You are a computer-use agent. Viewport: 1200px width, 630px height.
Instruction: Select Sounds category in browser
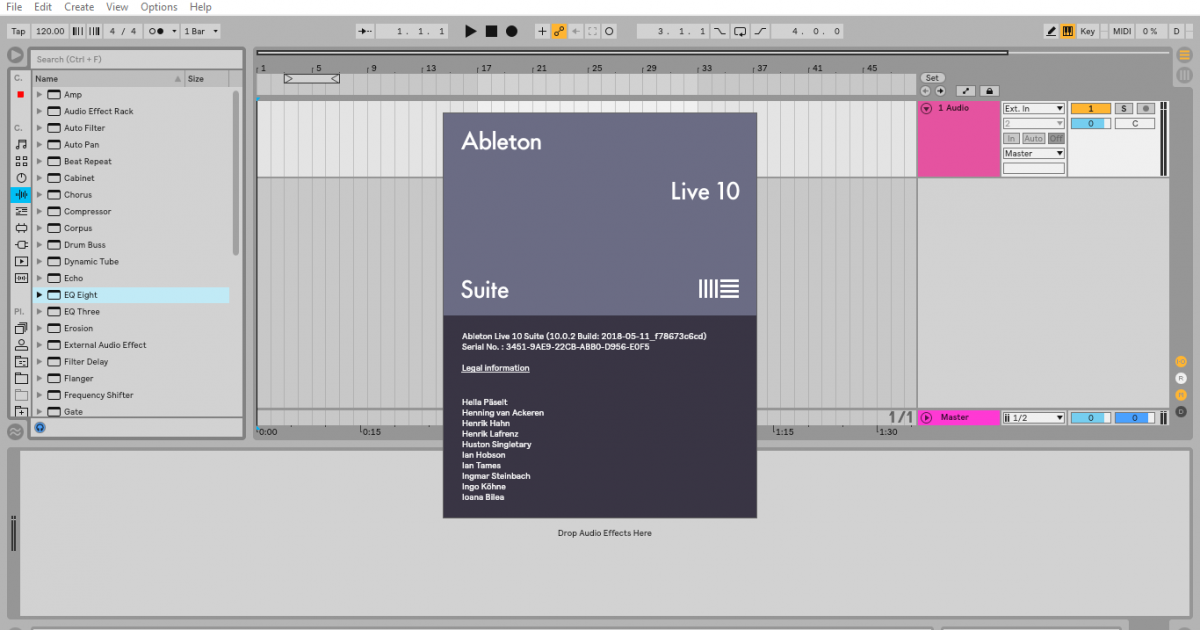click(21, 144)
